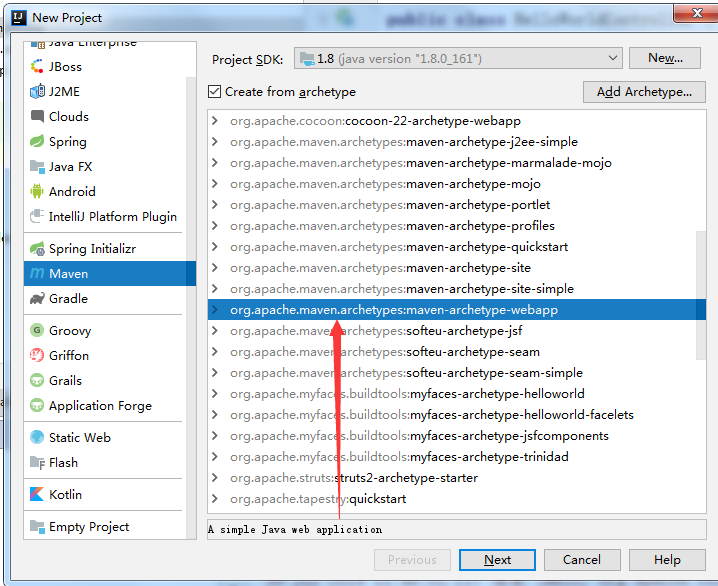
Task: Choose Spring Initializr project type
Action: tap(105, 249)
